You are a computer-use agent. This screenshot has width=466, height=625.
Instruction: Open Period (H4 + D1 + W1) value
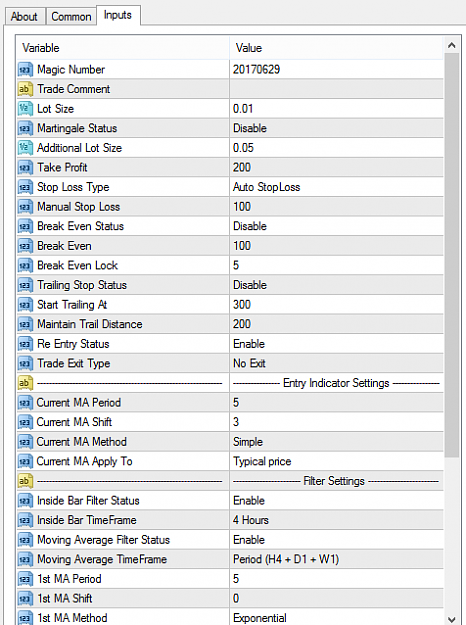pyautogui.click(x=336, y=559)
